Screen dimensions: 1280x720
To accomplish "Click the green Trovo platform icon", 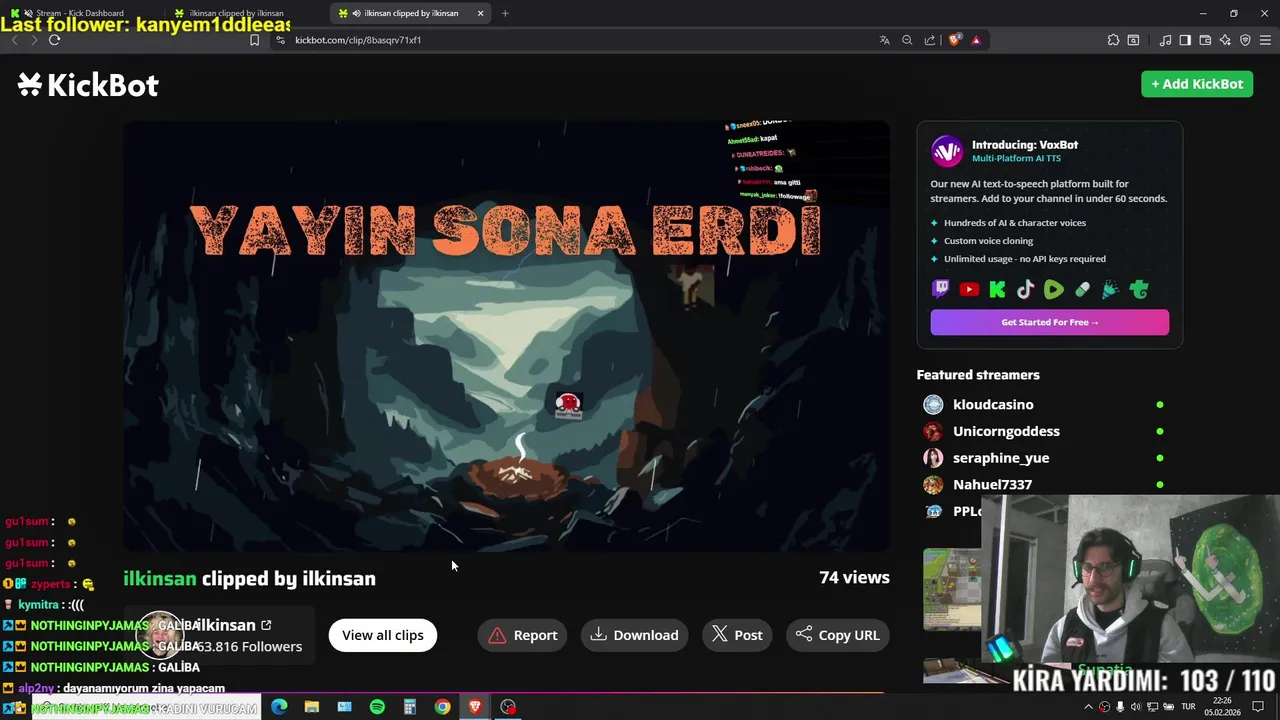I will click(x=1139, y=290).
